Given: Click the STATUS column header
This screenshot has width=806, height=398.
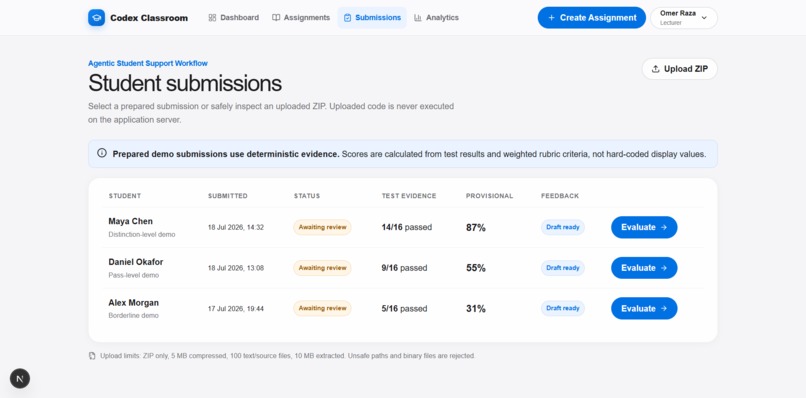Looking at the screenshot, I should tap(307, 196).
